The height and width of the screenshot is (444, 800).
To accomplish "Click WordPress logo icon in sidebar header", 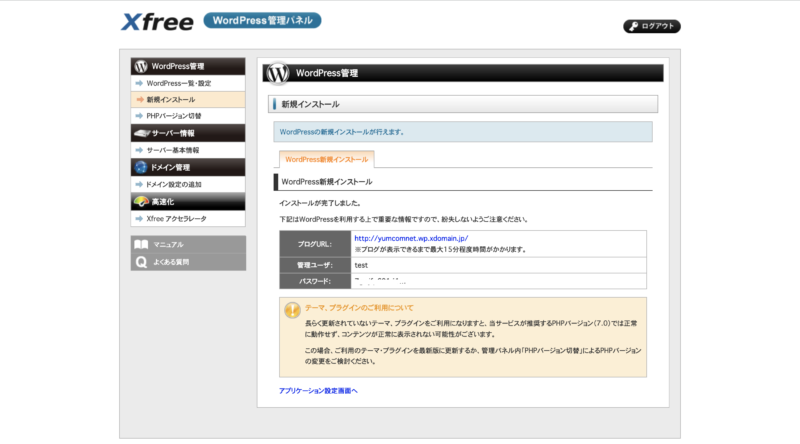I will pyautogui.click(x=141, y=66).
